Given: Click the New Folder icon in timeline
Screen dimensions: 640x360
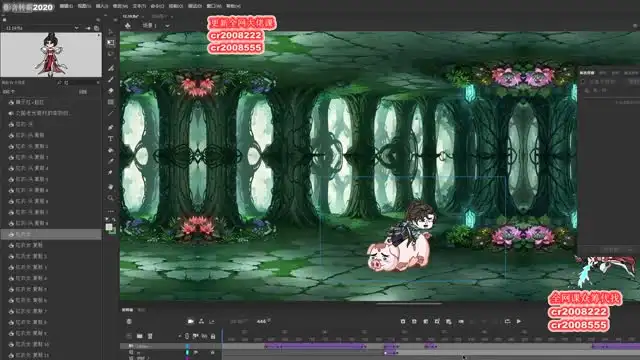Looking at the screenshot, I should coord(140,336).
